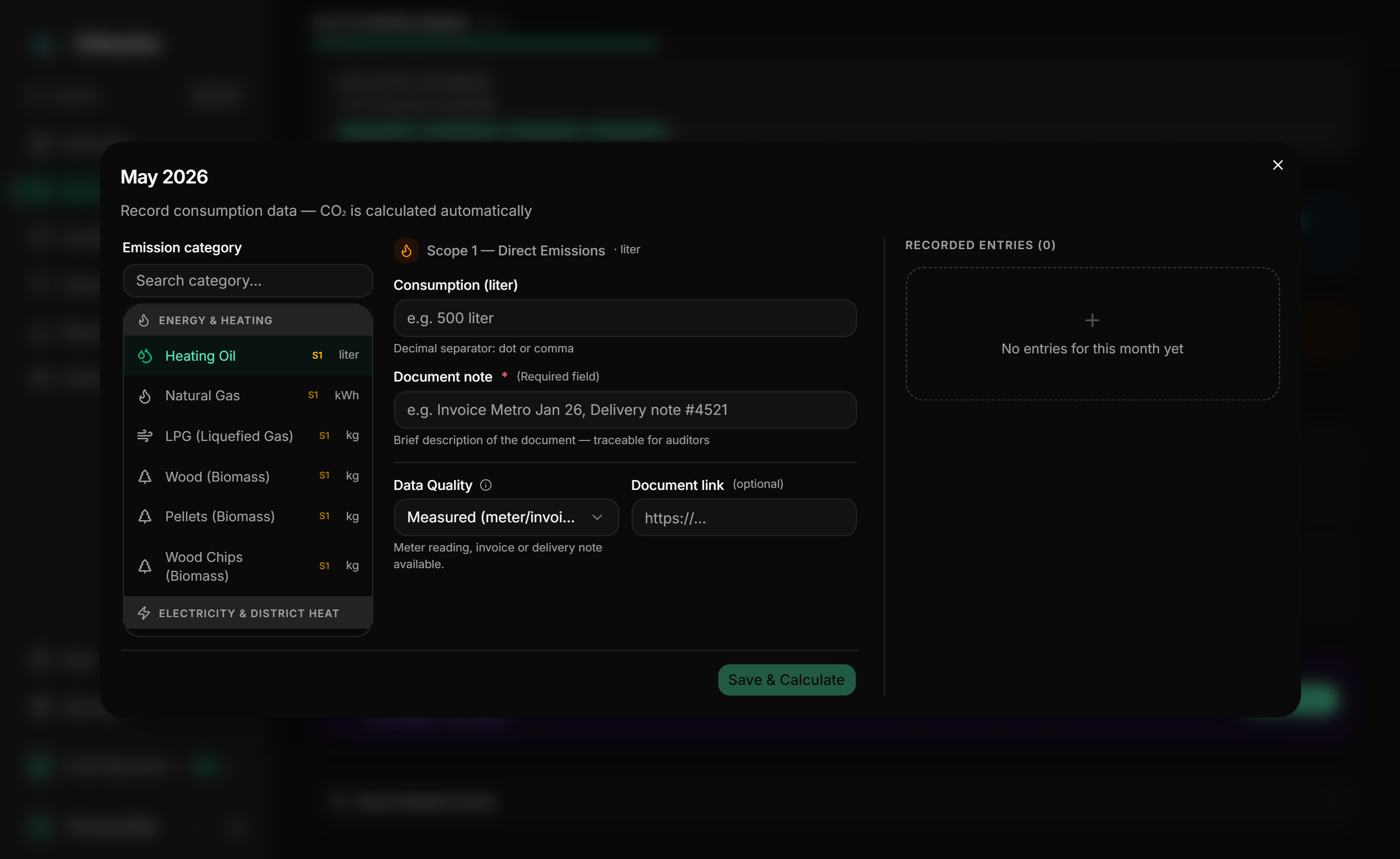Click "No entries for this month yet" text
Screen dimensions: 1400x859
(1092, 349)
